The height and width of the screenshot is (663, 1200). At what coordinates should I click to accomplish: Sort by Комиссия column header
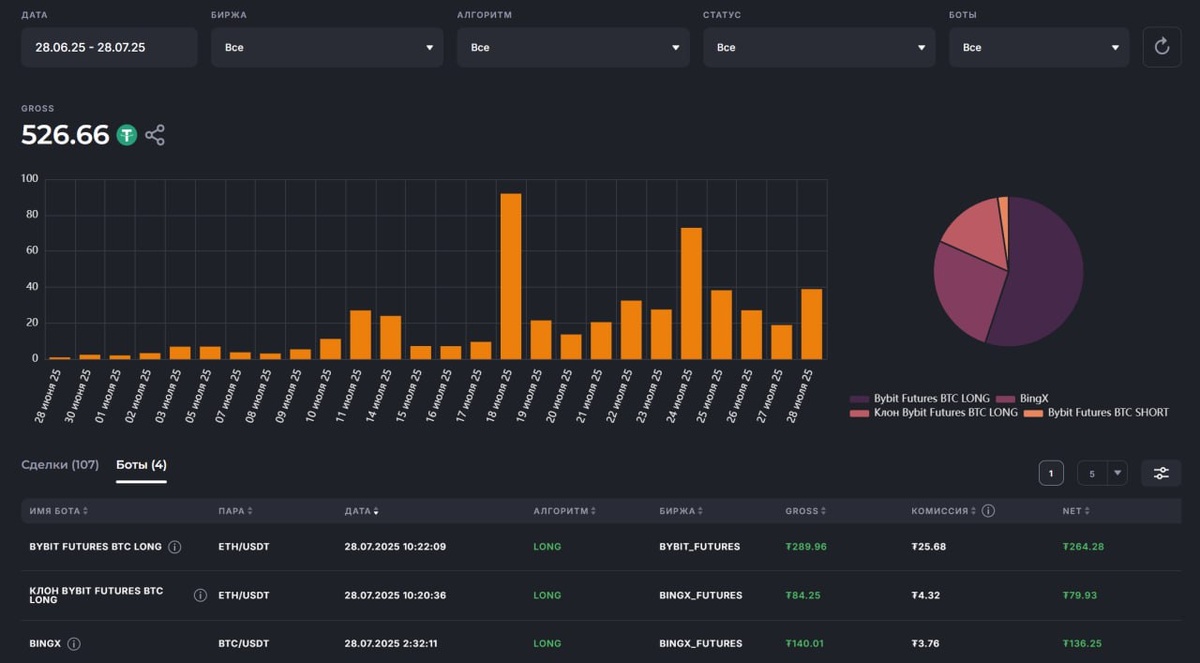(x=943, y=511)
